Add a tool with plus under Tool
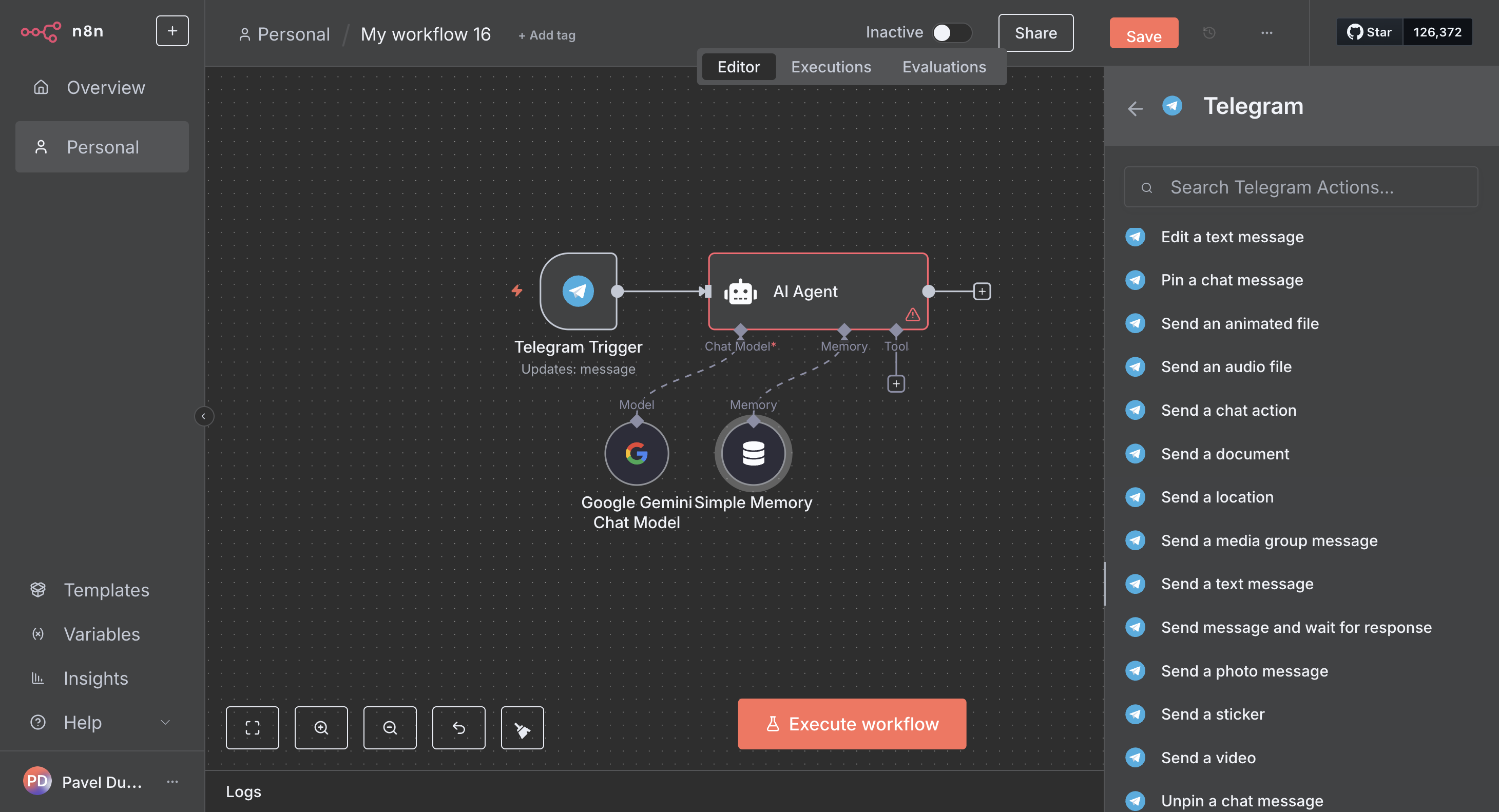This screenshot has width=1499, height=812. point(896,384)
